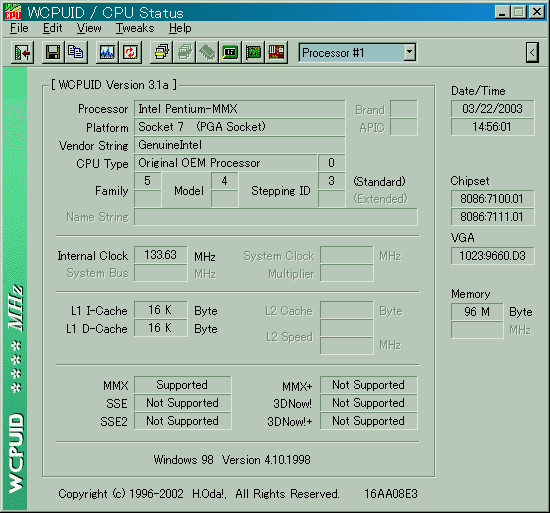This screenshot has height=513, width=550.
Task: Open the Edit menu
Action: click(x=53, y=28)
